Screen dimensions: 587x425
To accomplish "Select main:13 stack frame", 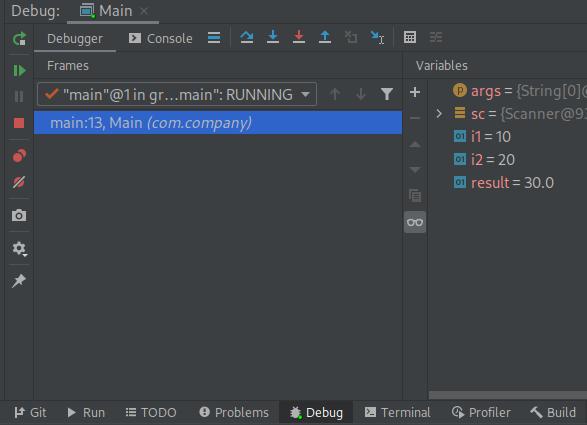I will click(x=218, y=122).
